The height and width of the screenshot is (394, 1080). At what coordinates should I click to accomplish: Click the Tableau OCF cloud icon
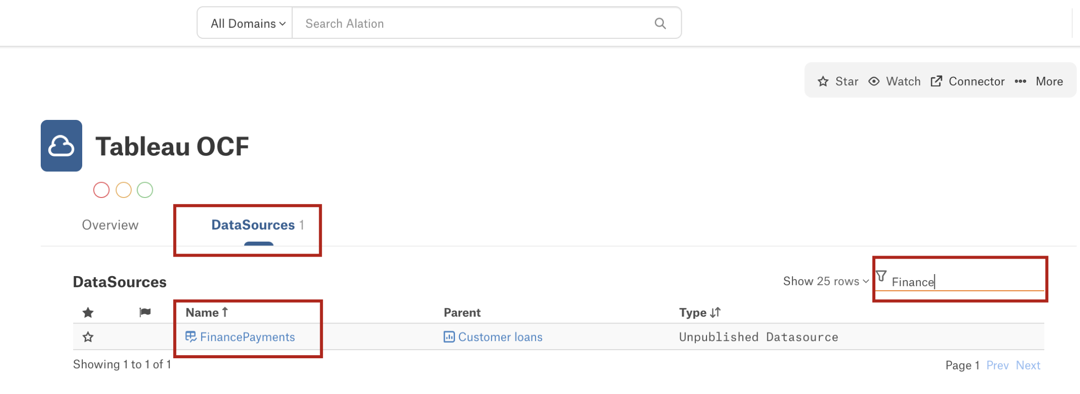pos(61,145)
